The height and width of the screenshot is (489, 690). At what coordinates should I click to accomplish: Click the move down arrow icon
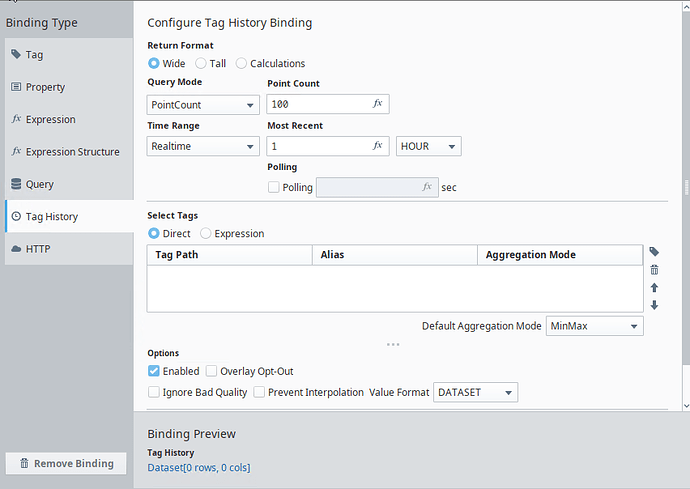pyautogui.click(x=654, y=305)
